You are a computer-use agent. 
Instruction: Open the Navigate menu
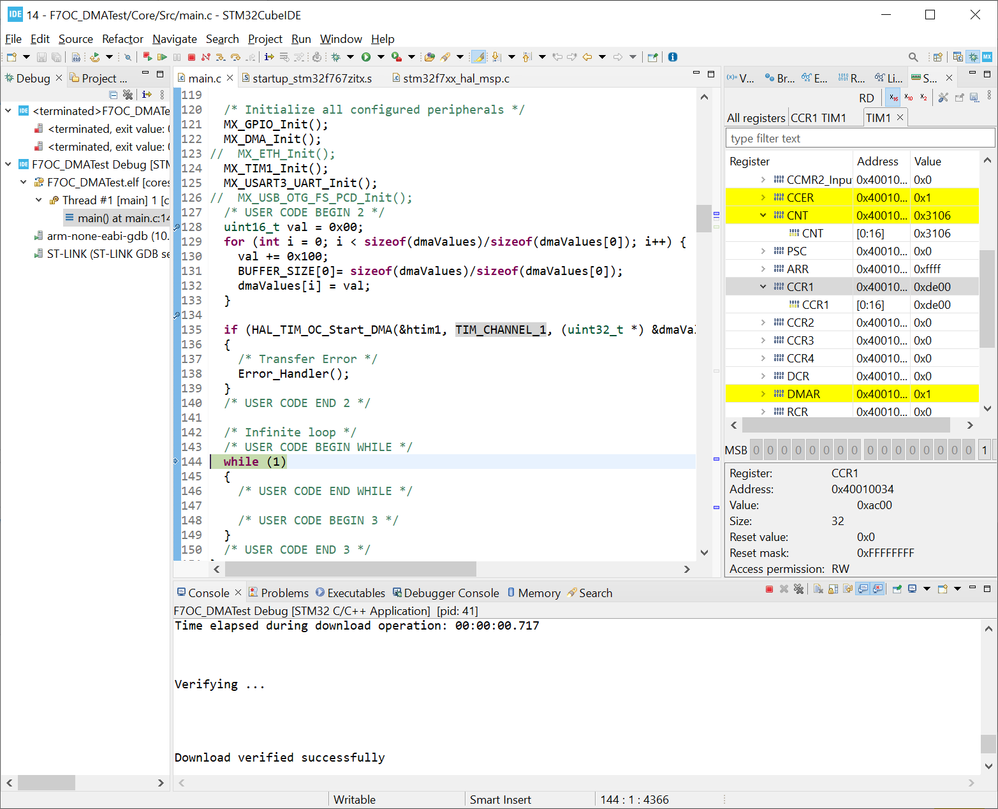click(174, 39)
